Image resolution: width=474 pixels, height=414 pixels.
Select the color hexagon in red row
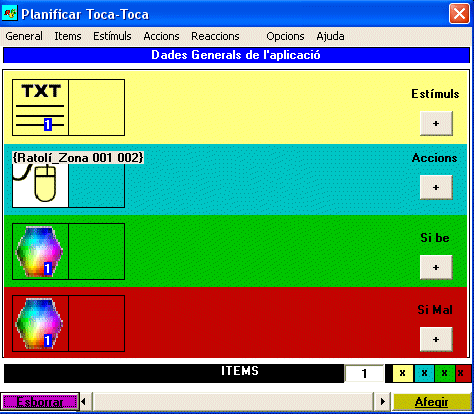click(40, 323)
